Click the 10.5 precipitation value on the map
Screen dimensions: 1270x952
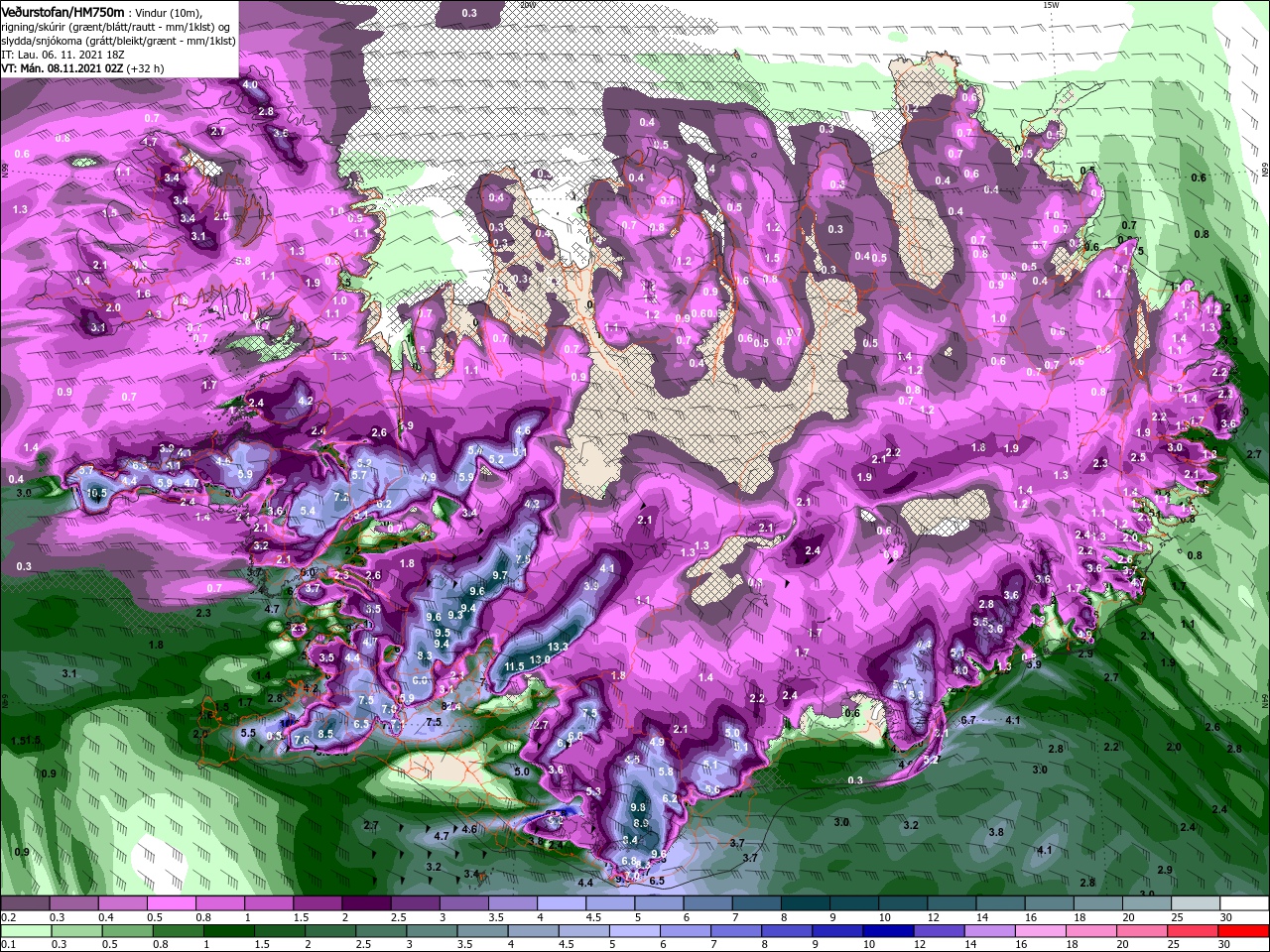[x=96, y=493]
